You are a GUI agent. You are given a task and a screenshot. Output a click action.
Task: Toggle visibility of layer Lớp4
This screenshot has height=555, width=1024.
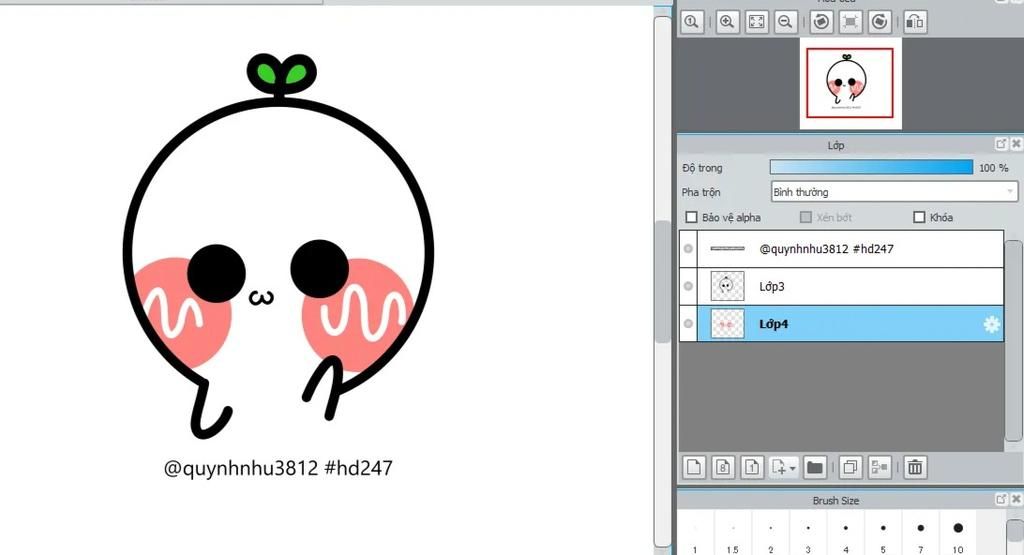(x=688, y=324)
